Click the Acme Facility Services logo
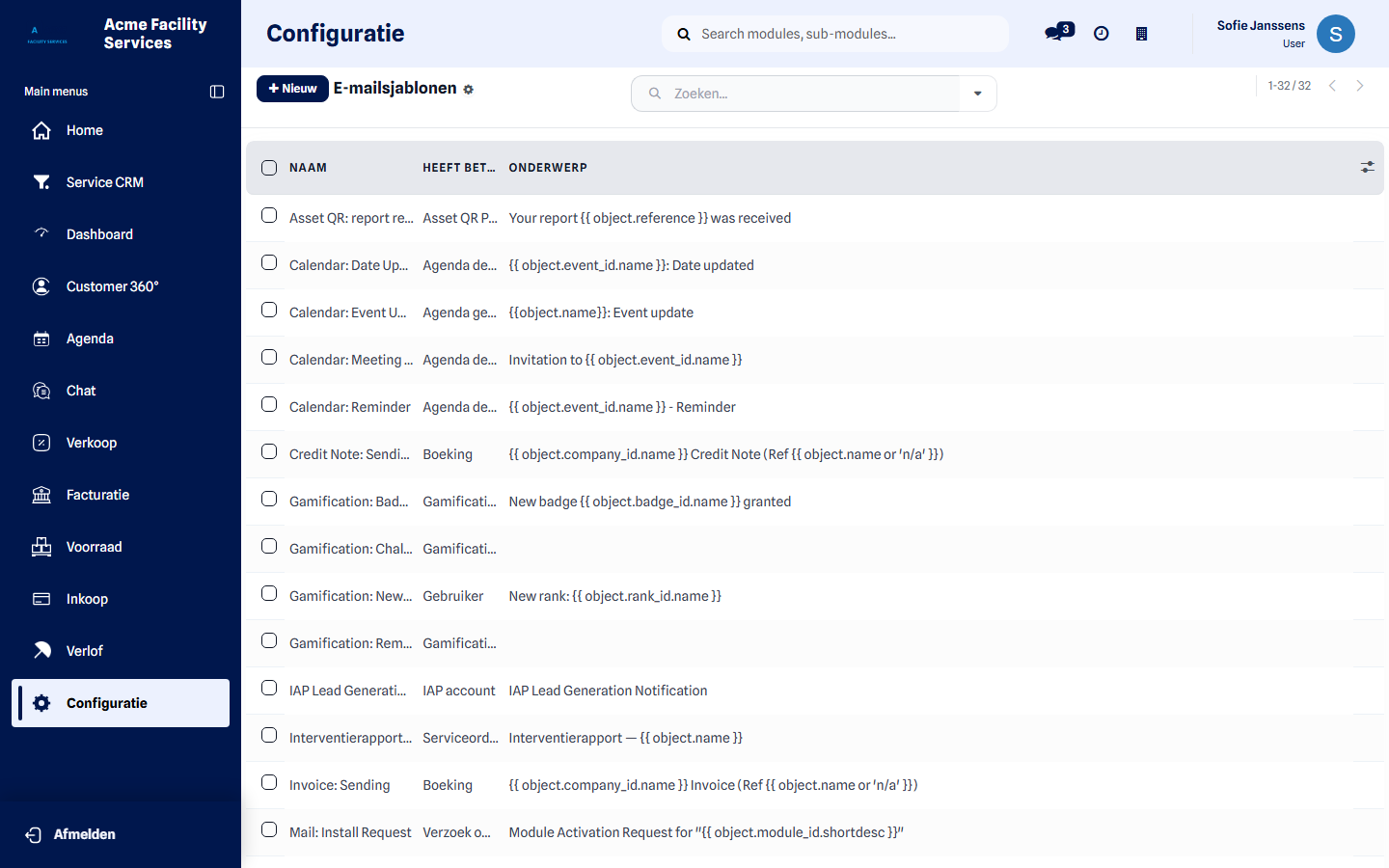The height and width of the screenshot is (868, 1389). pos(47,34)
